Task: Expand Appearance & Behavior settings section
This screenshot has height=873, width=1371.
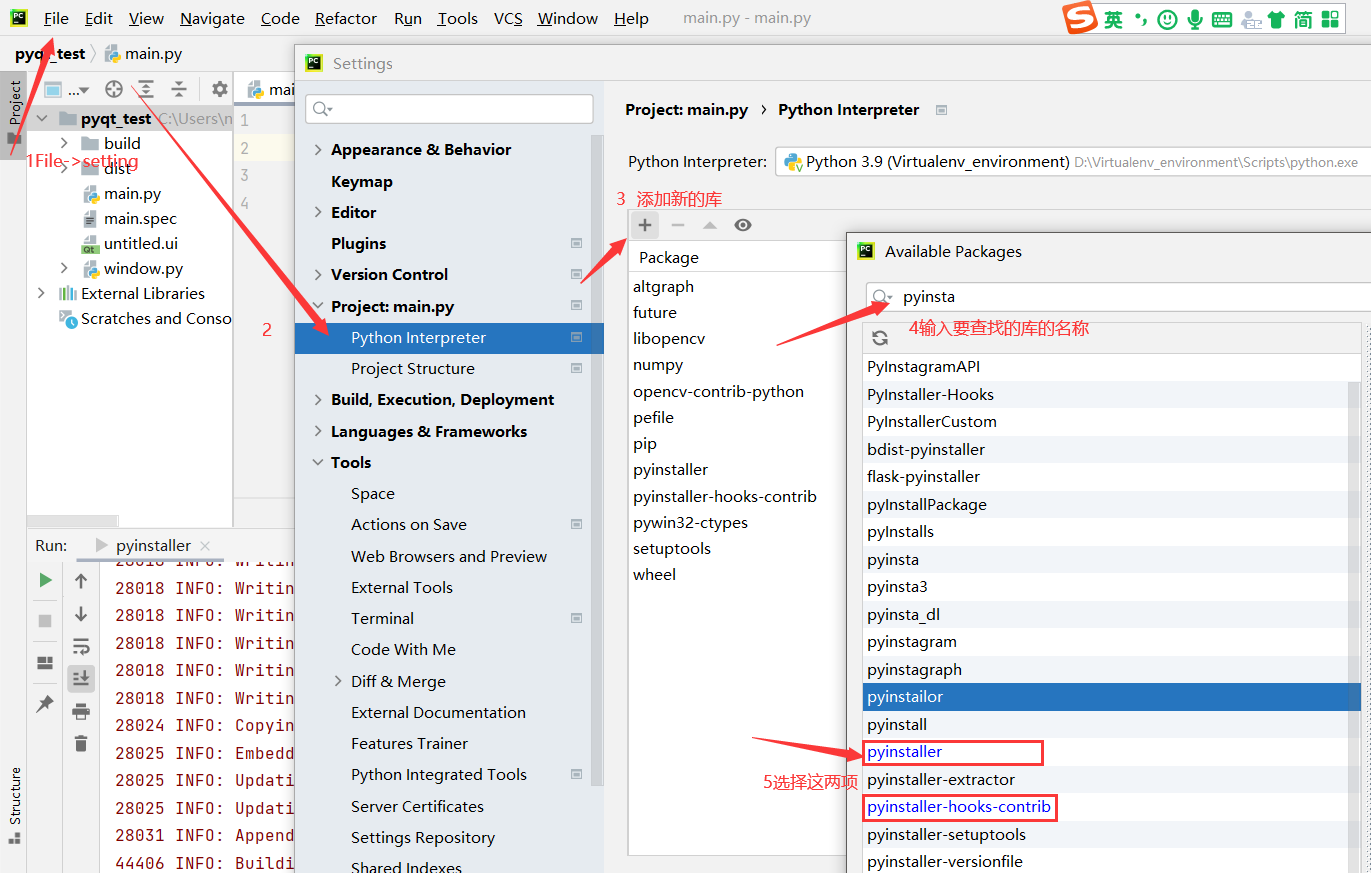Action: (316, 149)
